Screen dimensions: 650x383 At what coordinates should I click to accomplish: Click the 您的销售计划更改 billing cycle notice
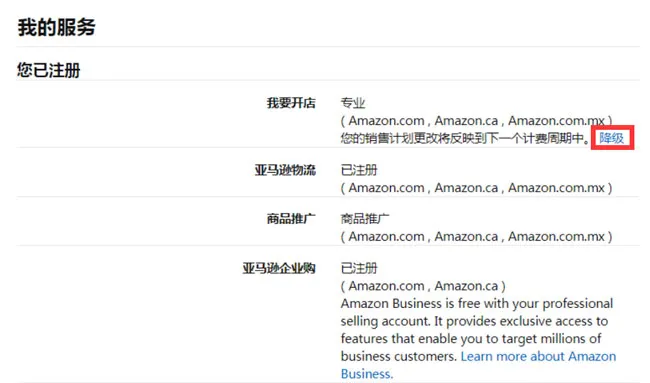[465, 138]
